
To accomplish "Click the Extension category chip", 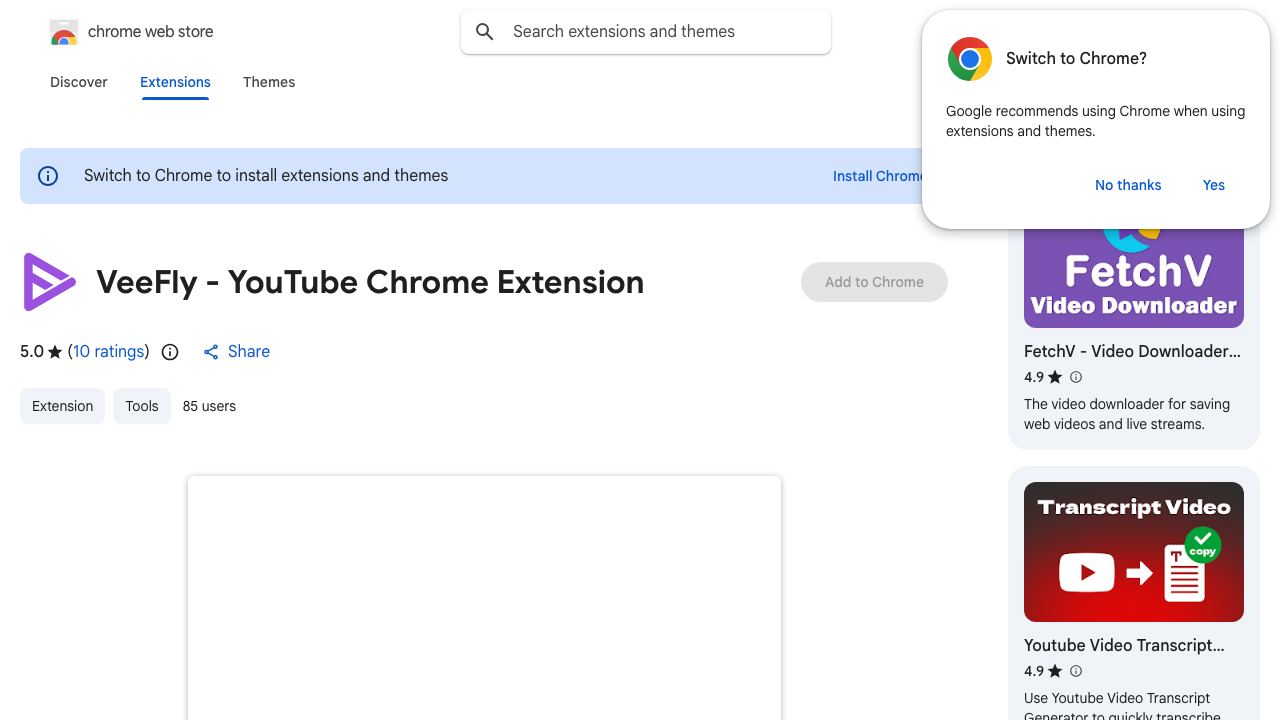I will 62,406.
